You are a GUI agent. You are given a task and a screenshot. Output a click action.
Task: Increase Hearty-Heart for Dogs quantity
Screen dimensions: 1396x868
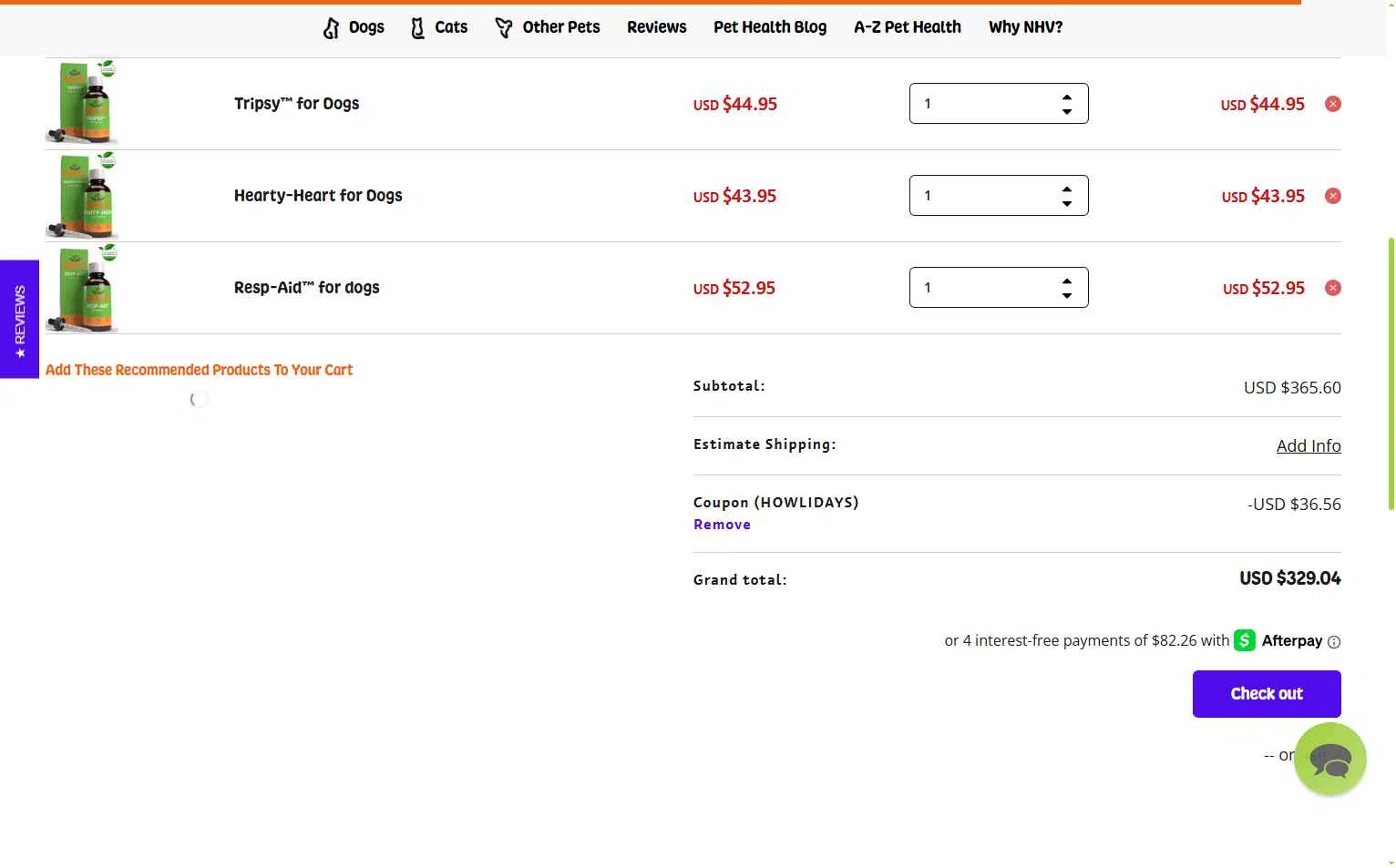click(x=1066, y=189)
